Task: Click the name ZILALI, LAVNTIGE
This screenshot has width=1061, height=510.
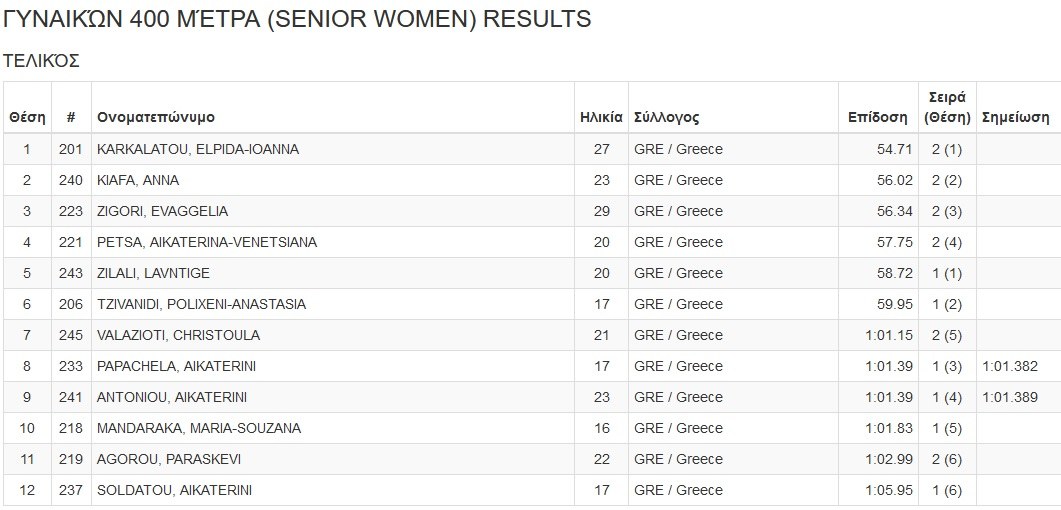Action: (x=153, y=273)
